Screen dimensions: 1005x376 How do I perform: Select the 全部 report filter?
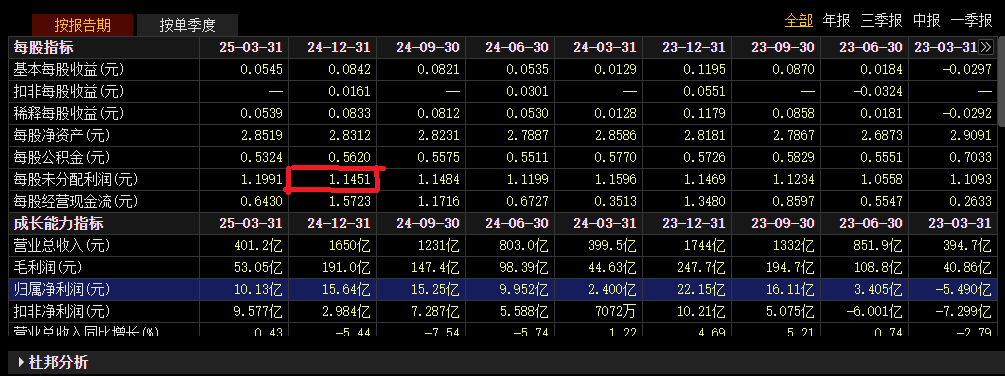pos(799,20)
